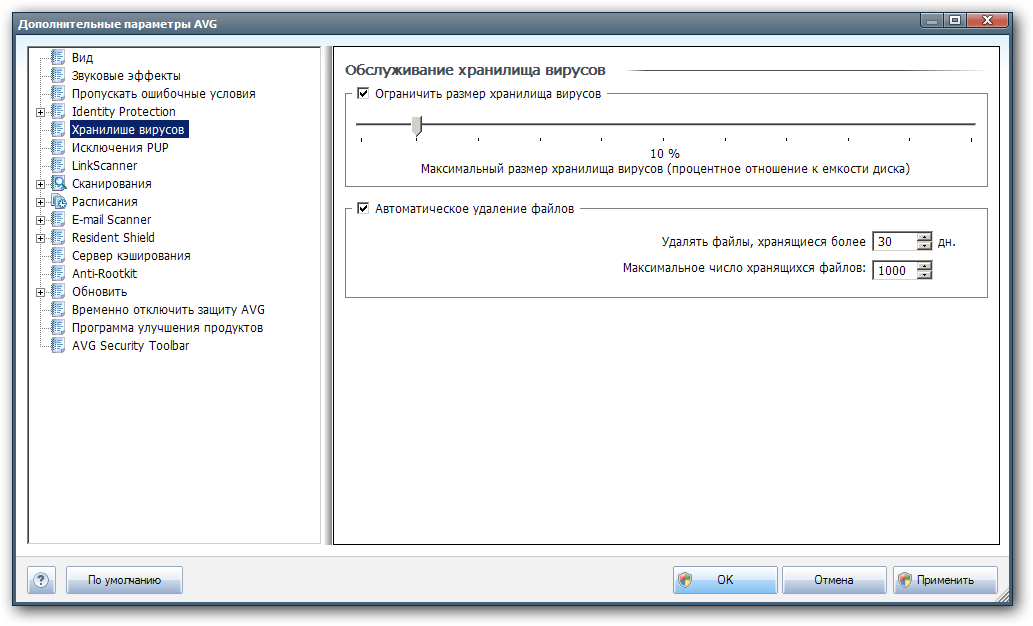Click the max files field showing 1000
The image size is (1033, 626).
[895, 270]
